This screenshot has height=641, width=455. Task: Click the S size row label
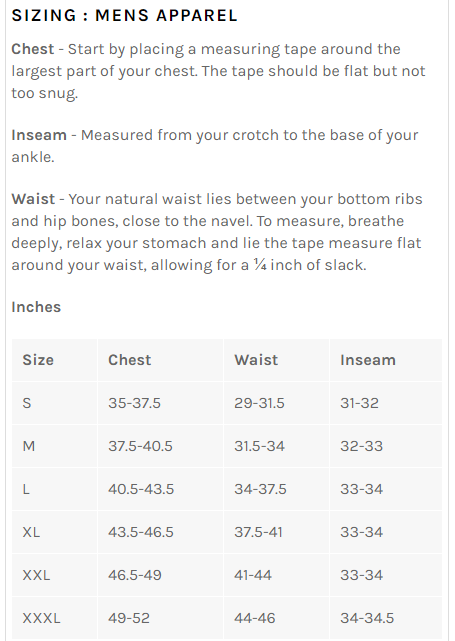27,403
